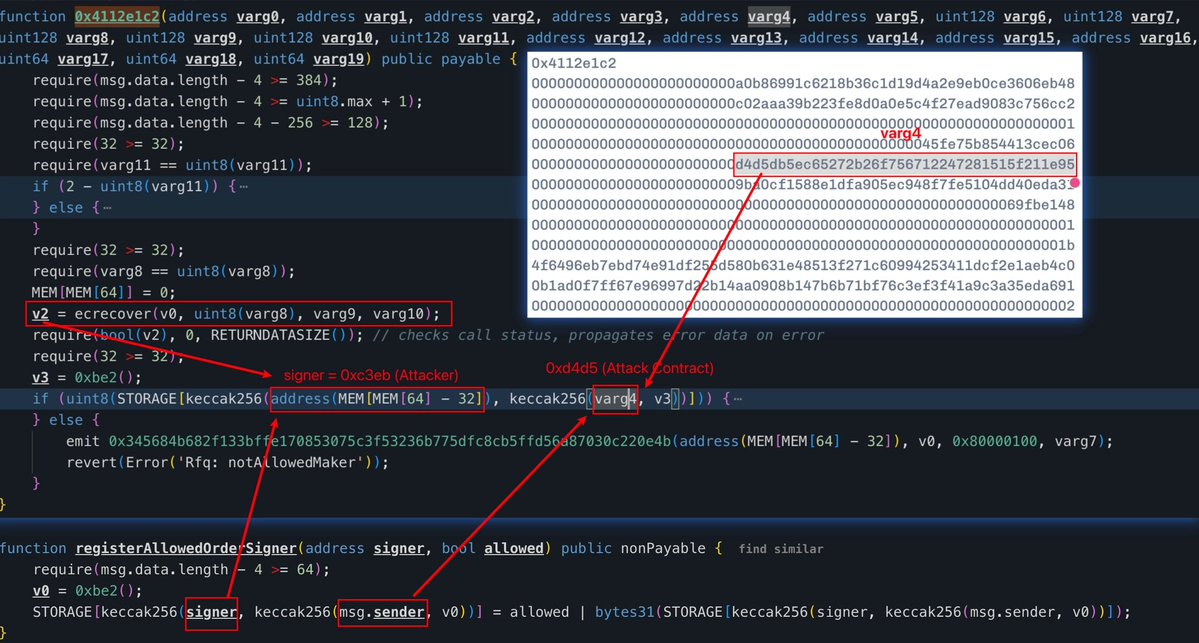Click the v2 variable in the ecrecover assignment
This screenshot has width=1199, height=643.
coord(40,314)
